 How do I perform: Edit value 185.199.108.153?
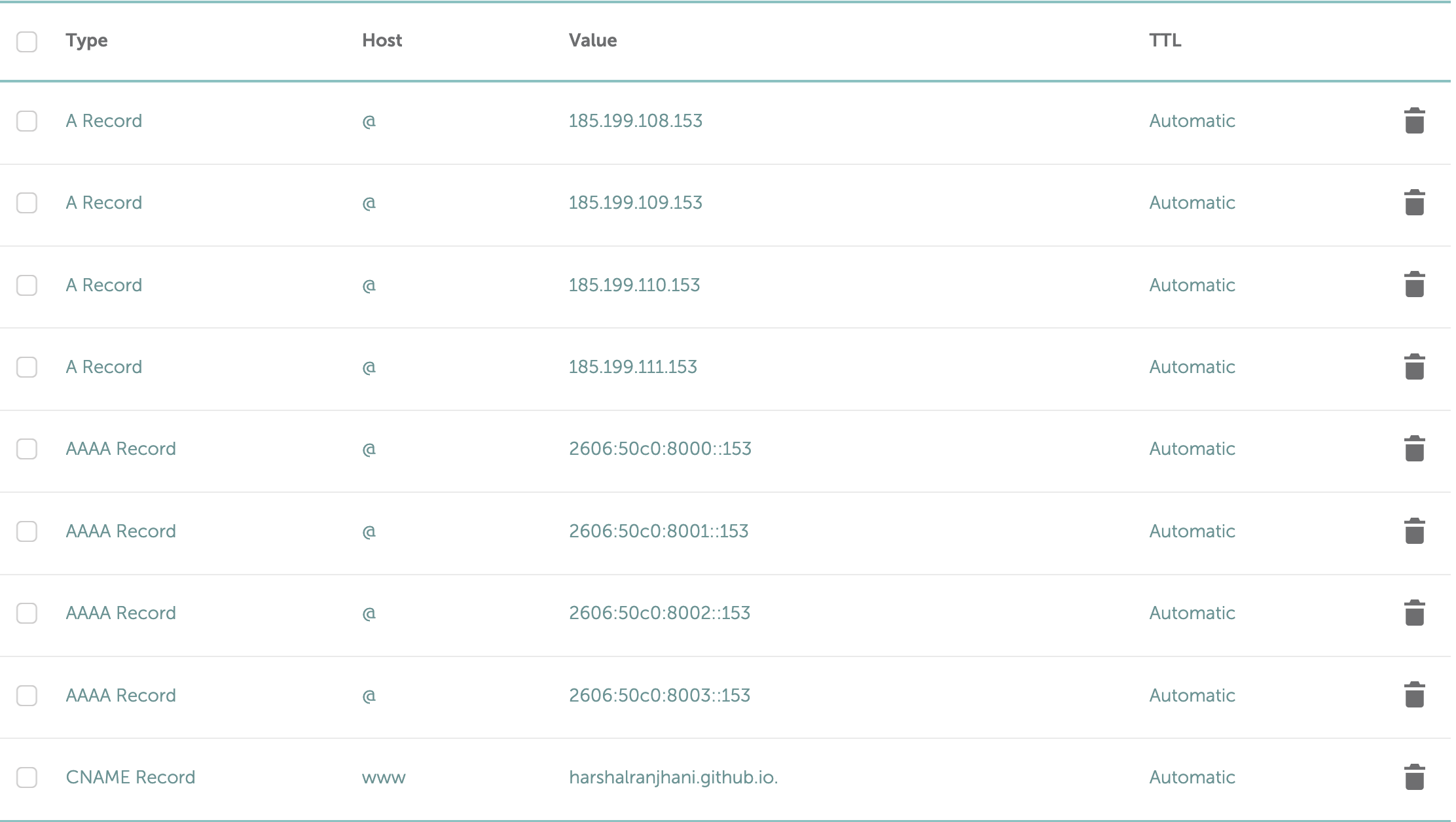[x=636, y=121]
